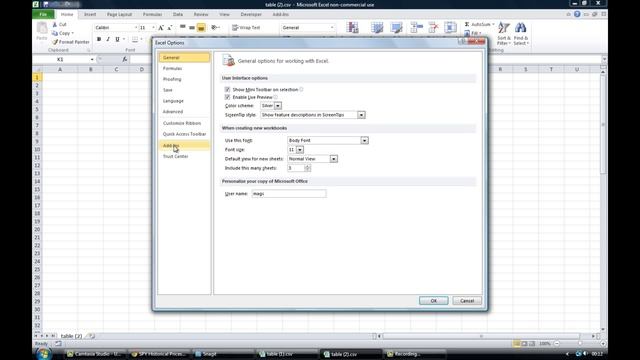This screenshot has height=360, width=640.
Task: Click the Excel Help question icon
Action: [577, 14]
